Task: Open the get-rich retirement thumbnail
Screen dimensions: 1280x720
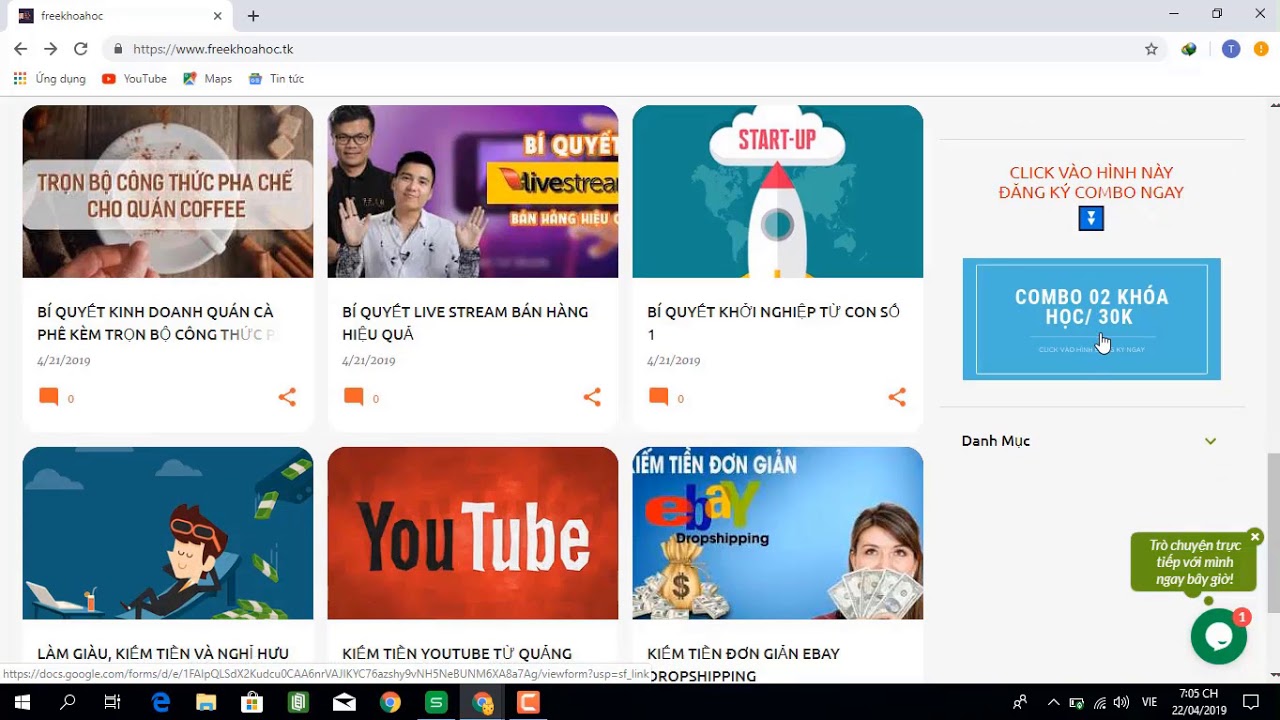Action: click(x=168, y=533)
